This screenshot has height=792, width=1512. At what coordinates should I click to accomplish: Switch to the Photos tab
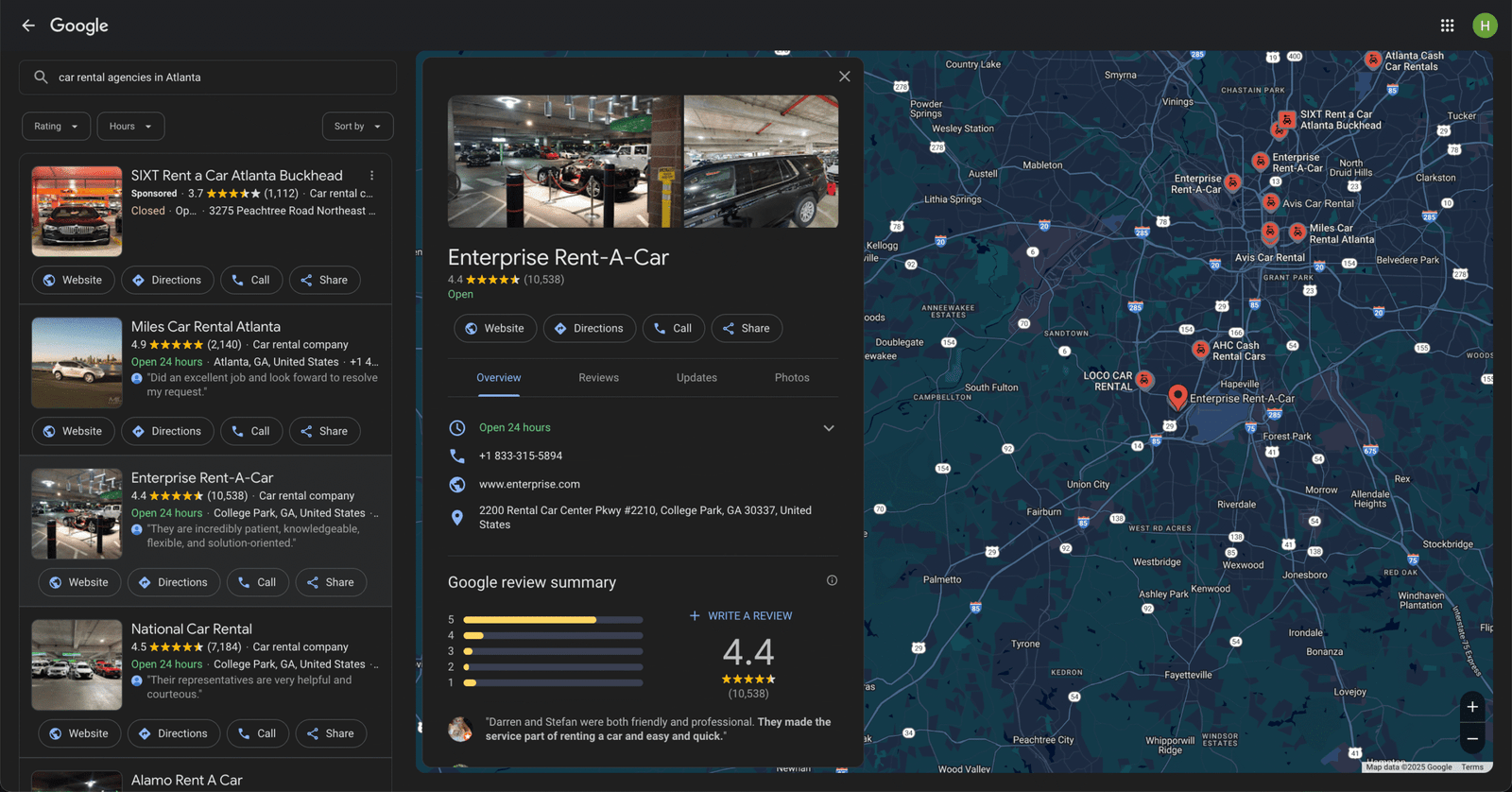(792, 377)
